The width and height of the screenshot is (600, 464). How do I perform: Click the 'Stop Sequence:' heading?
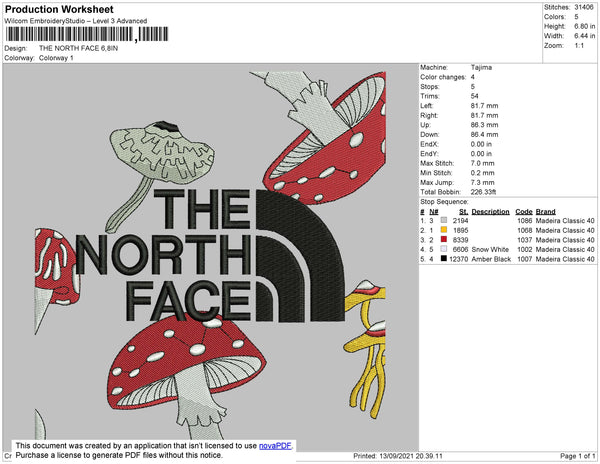(x=444, y=202)
